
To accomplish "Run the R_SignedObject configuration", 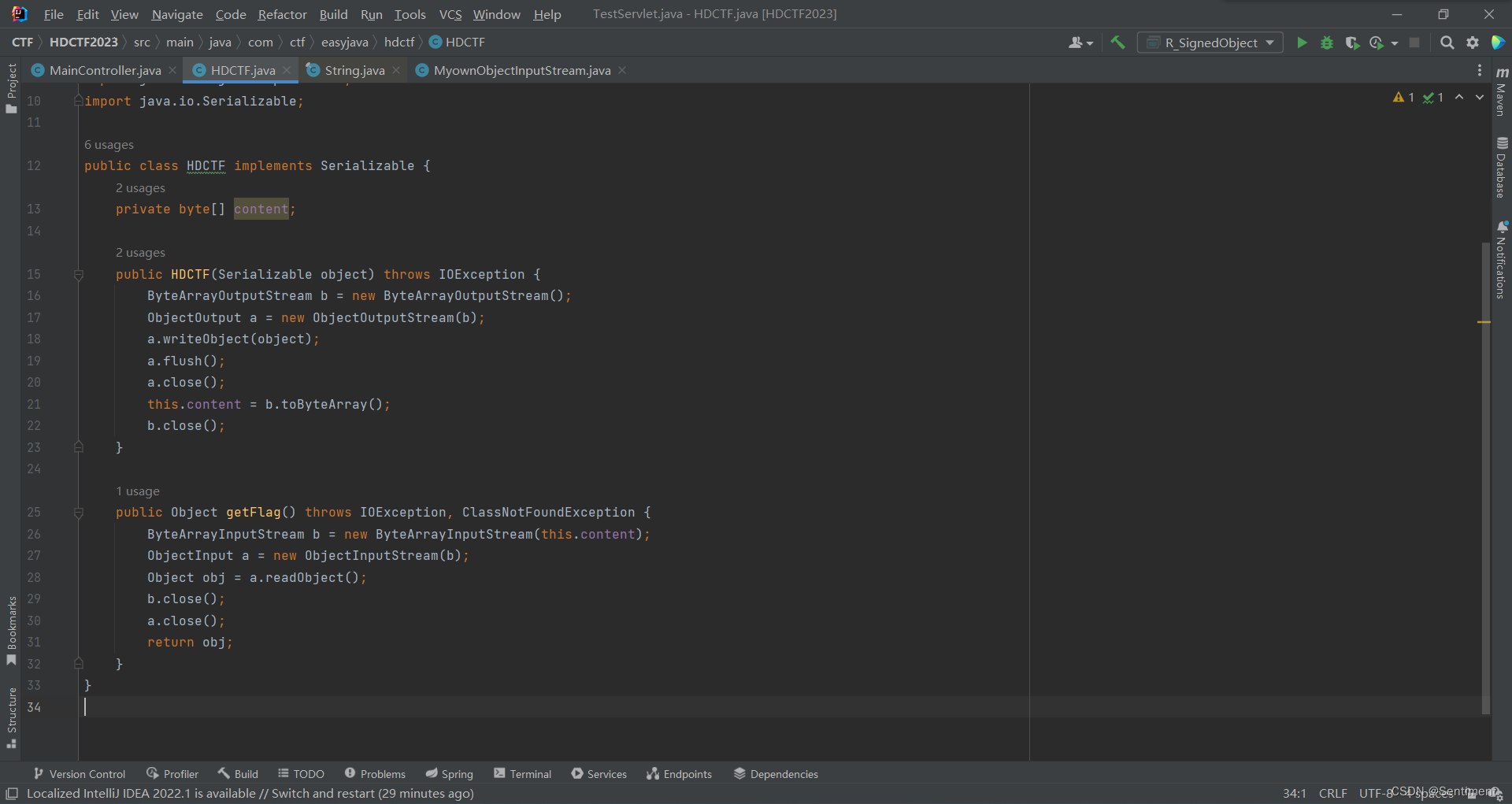I will tap(1302, 43).
